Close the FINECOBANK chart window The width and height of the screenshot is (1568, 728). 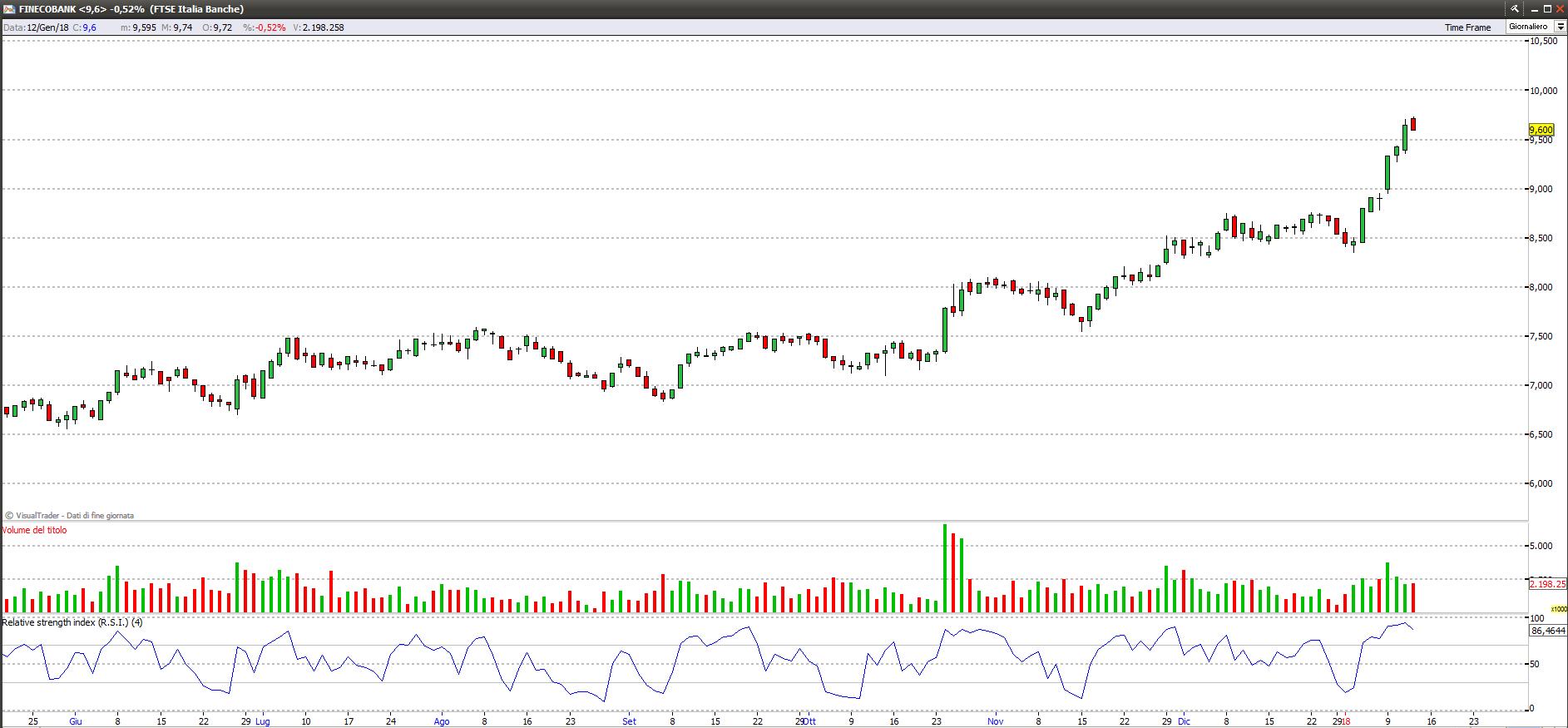(x=1560, y=9)
